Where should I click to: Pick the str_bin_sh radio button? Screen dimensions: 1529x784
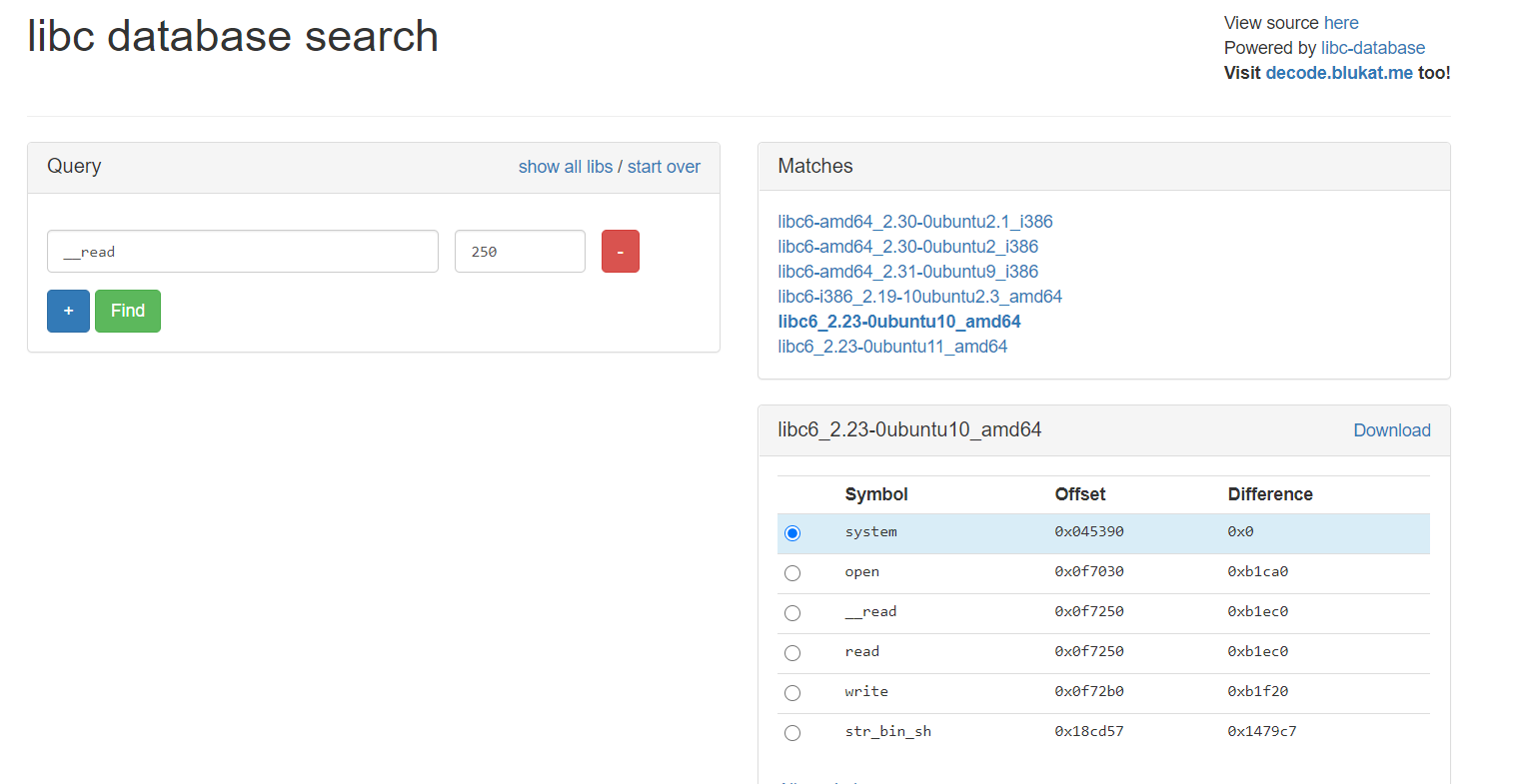[x=792, y=733]
